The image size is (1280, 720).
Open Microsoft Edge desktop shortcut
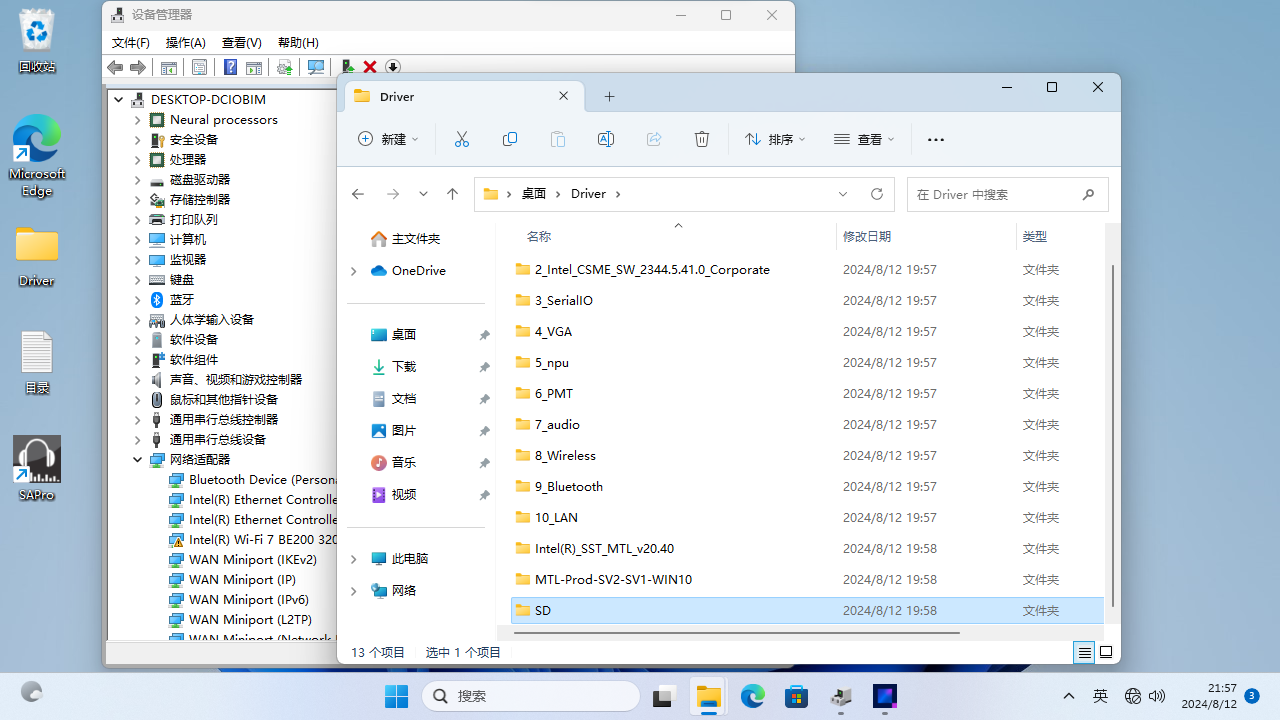coord(37,155)
